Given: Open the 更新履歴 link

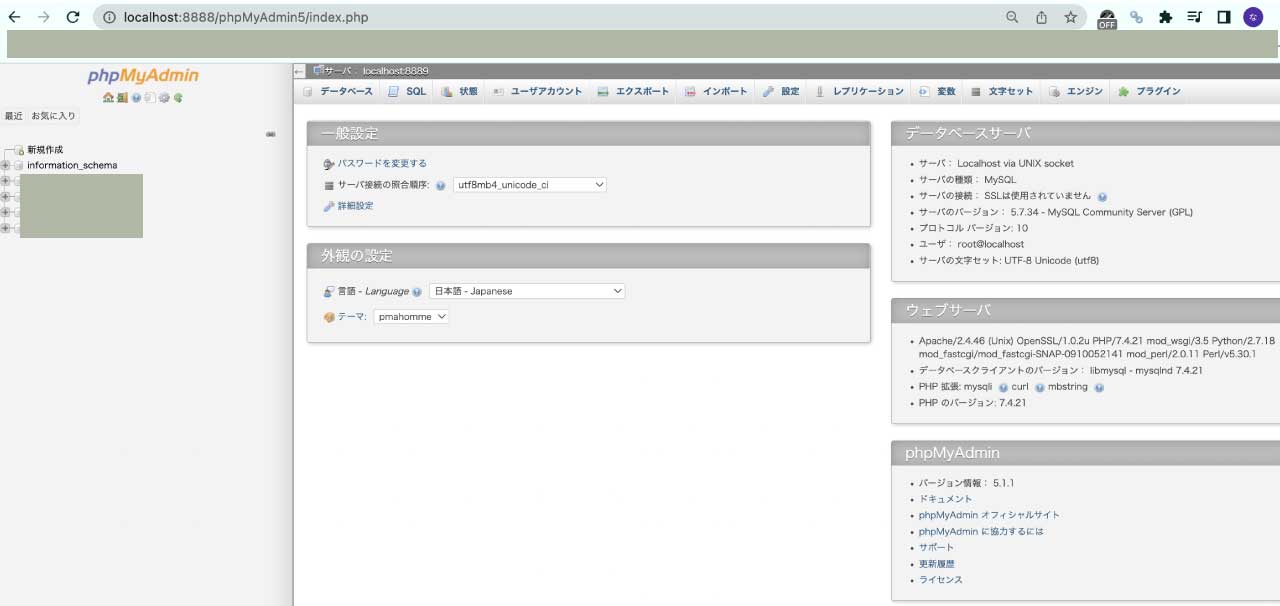Looking at the screenshot, I should [x=937, y=564].
